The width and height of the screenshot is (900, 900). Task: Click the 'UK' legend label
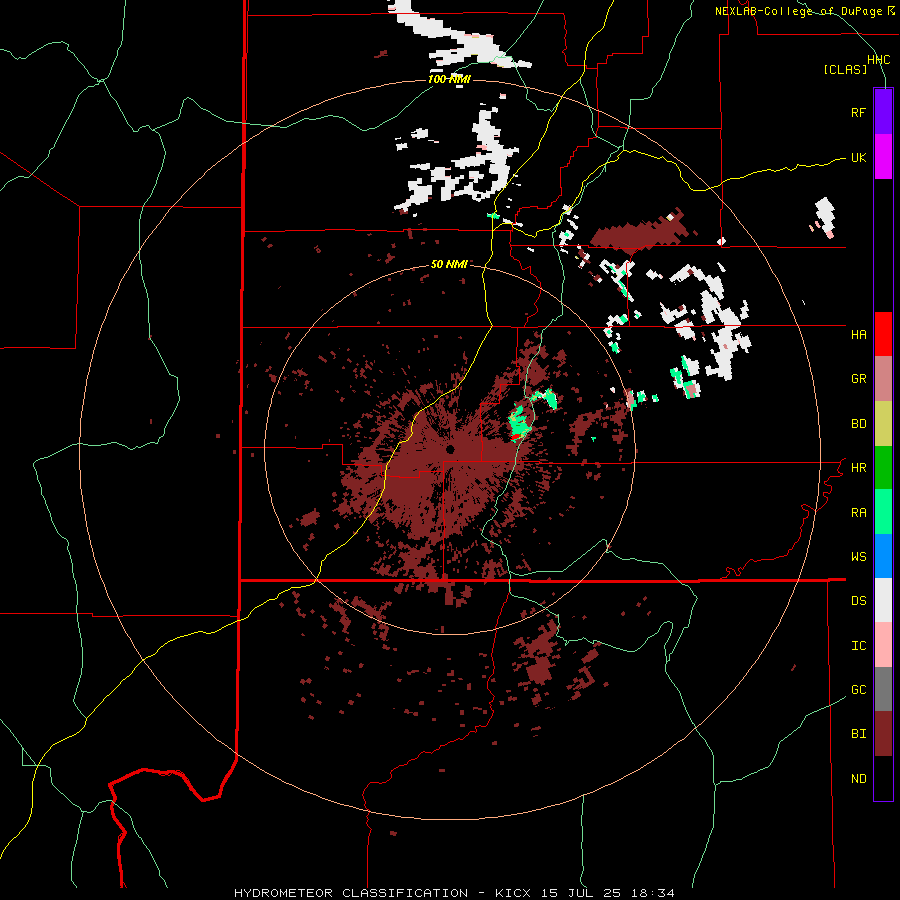858,158
